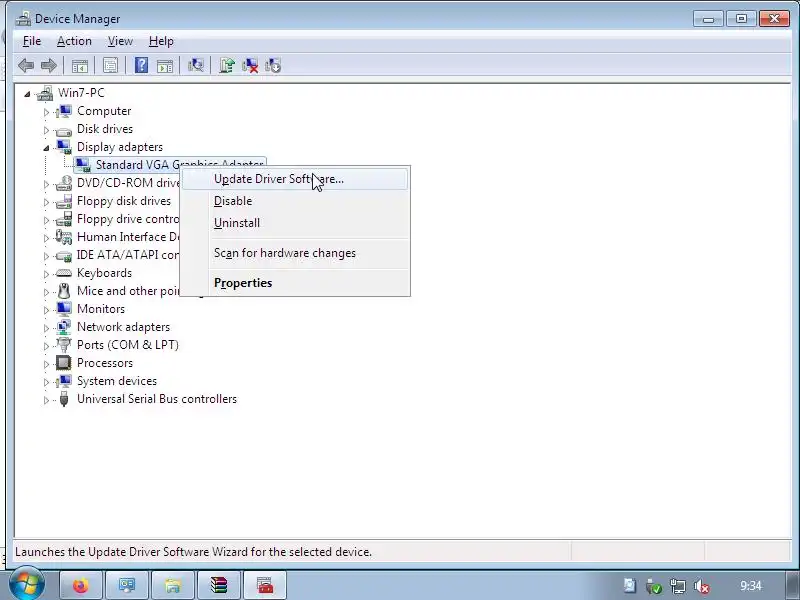Expand the Disk drives node arrow
Image resolution: width=800 pixels, height=600 pixels.
(x=46, y=130)
